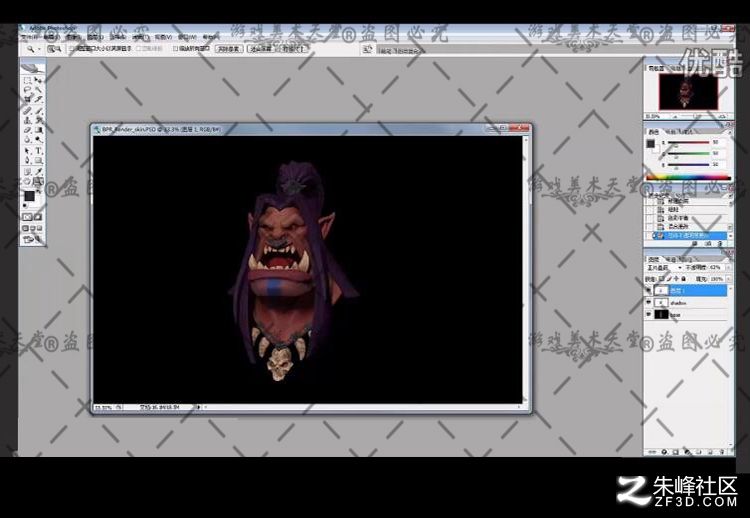Toggle Quick Mask mode in toolbox
Viewport: 750px width, 518px height.
click(x=39, y=217)
